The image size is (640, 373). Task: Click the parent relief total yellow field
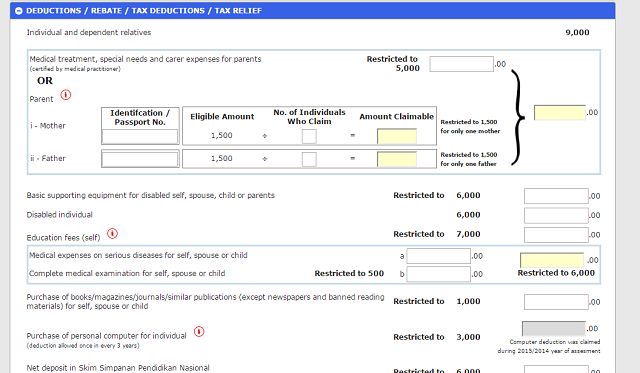pos(560,113)
